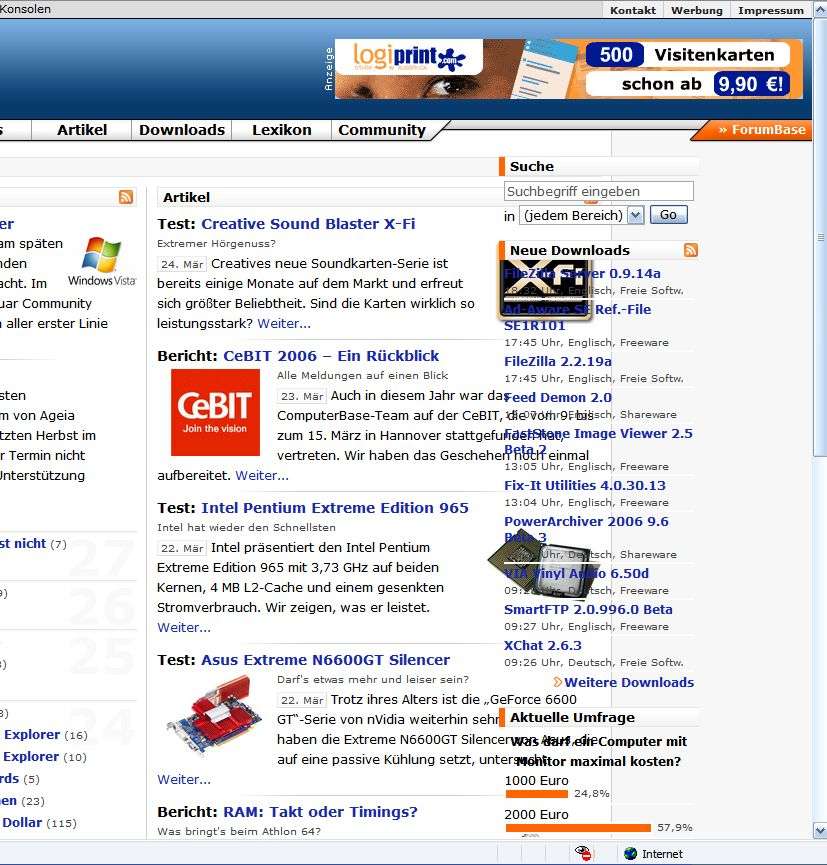Screen dimensions: 827x865
Task: Open the Downloads navigation tab
Action: (182, 130)
